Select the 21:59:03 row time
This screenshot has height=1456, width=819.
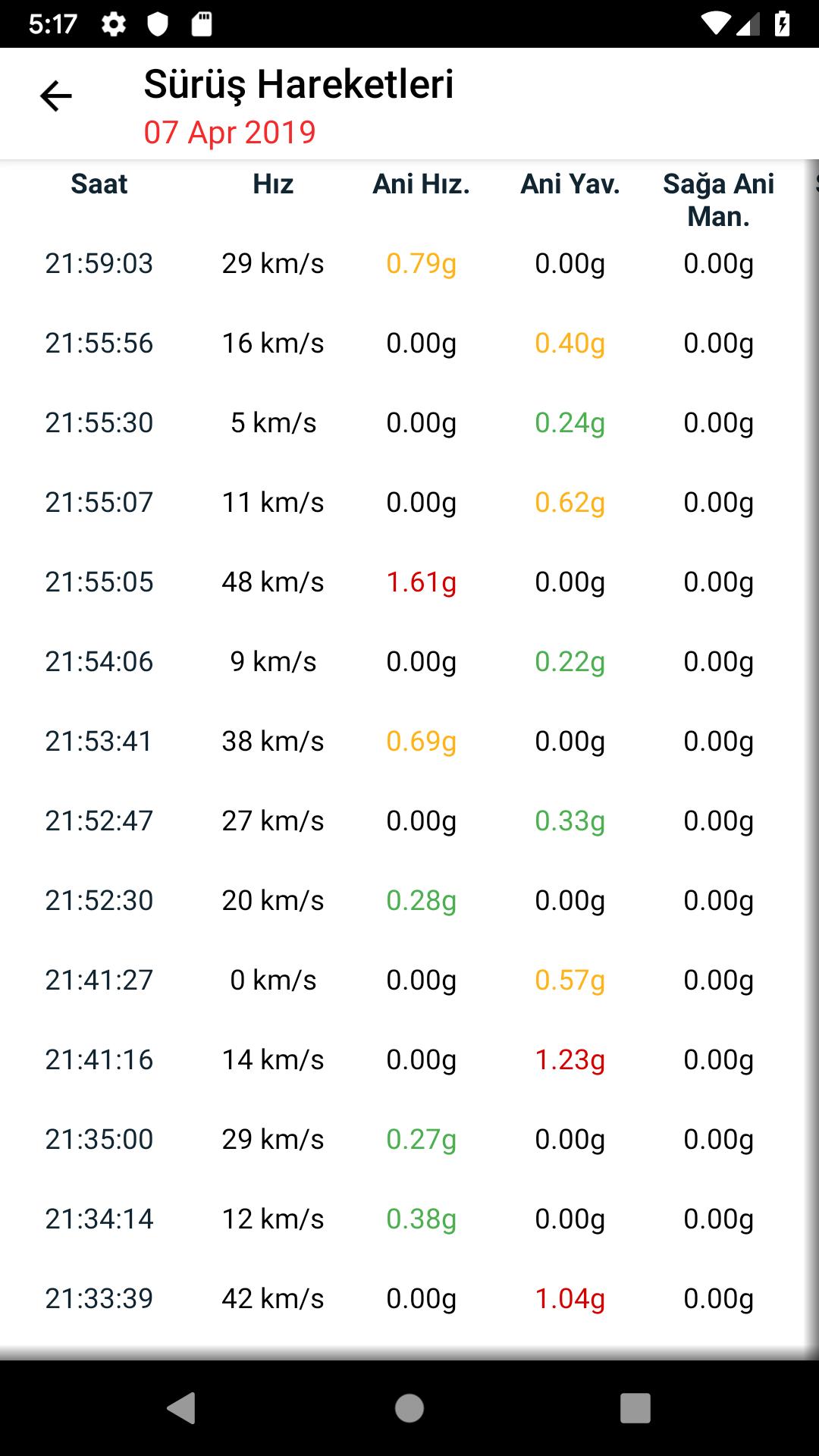click(x=99, y=264)
